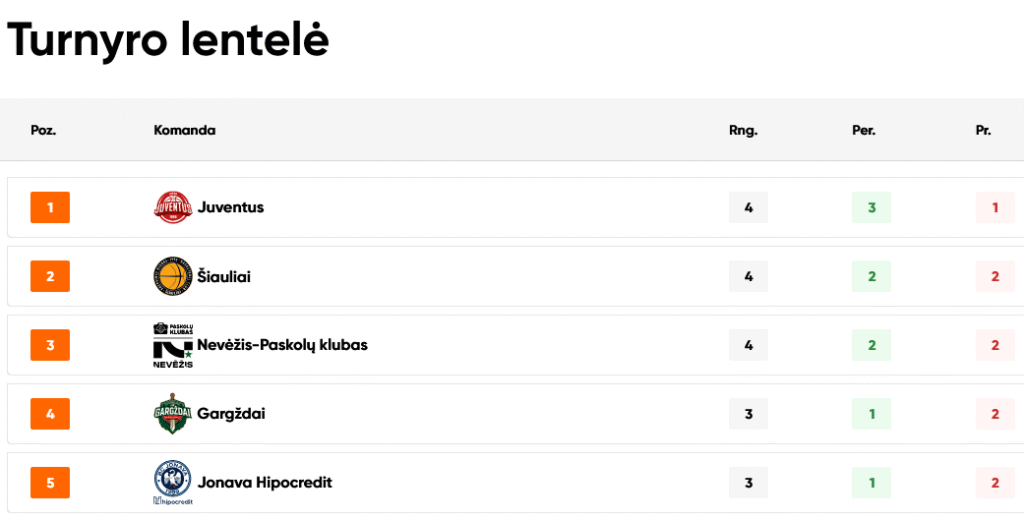The image size is (1024, 520).
Task: Open the Jonava Hipocredit team page
Action: 265,483
